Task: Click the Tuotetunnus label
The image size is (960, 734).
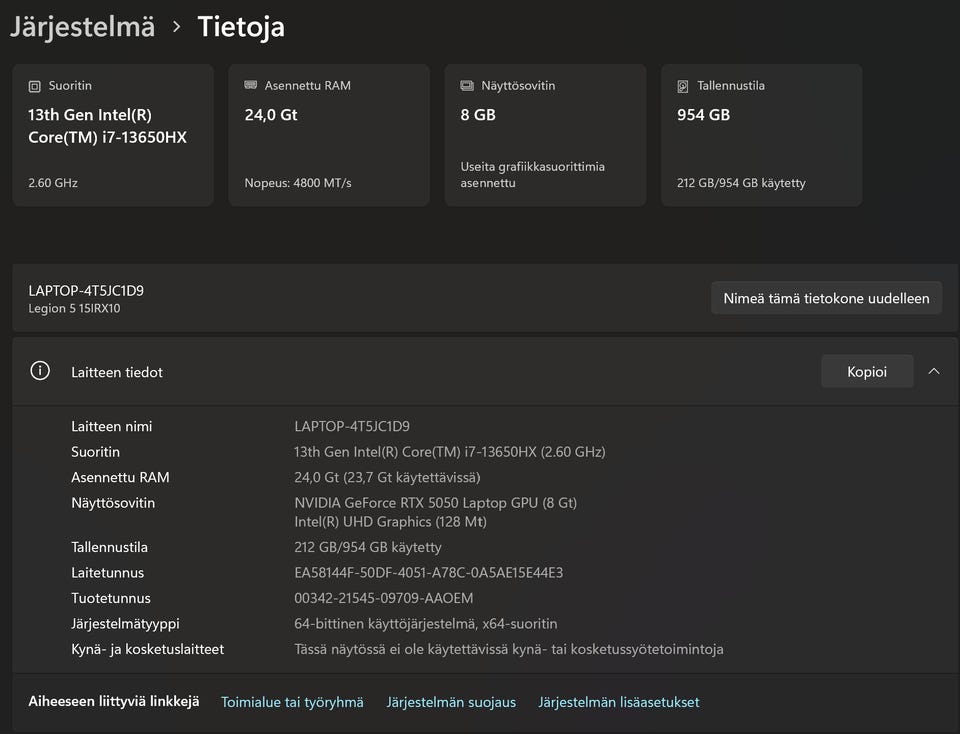Action: tap(110, 598)
